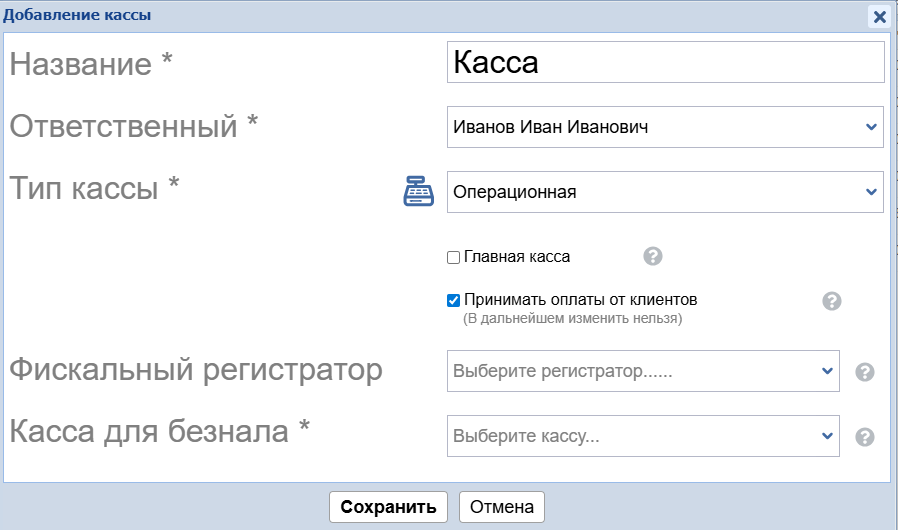The width and height of the screenshot is (898, 530).
Task: Open the Выберите регистратор dropdown
Action: coord(643,371)
